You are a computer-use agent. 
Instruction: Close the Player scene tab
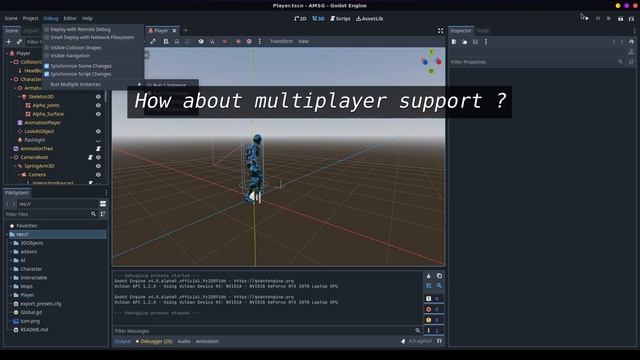[174, 31]
